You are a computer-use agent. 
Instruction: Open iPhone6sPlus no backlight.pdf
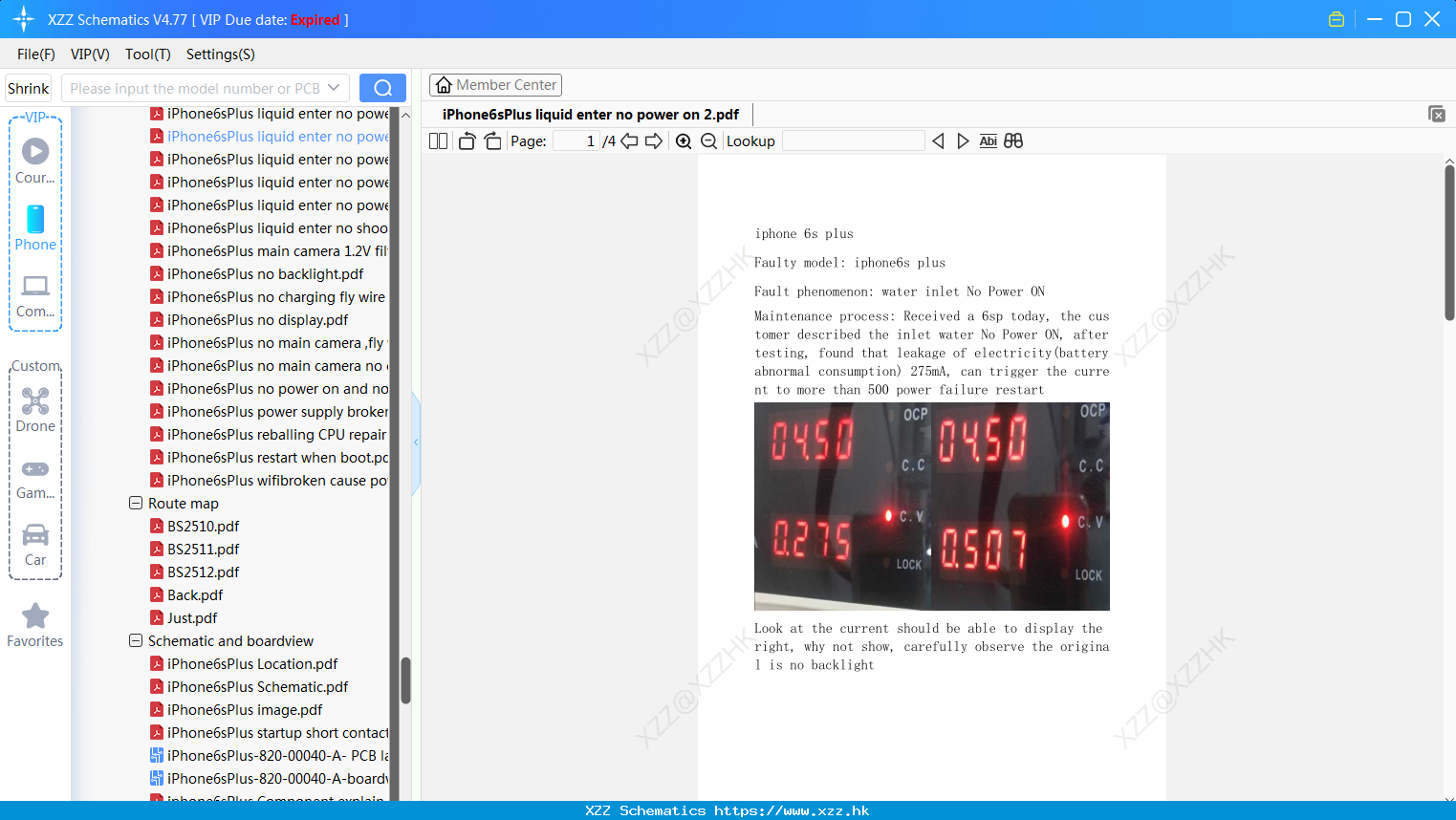click(265, 274)
